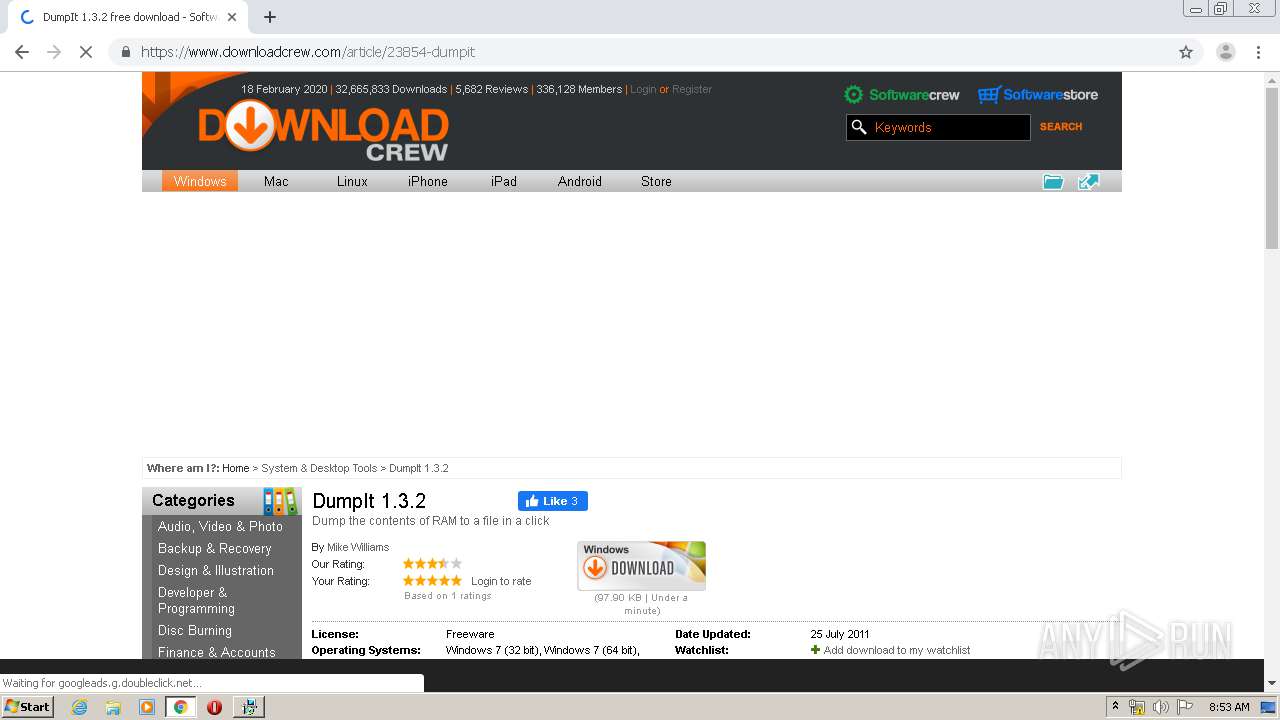Click Login to rate link
1280x720 pixels.
pyautogui.click(x=501, y=581)
